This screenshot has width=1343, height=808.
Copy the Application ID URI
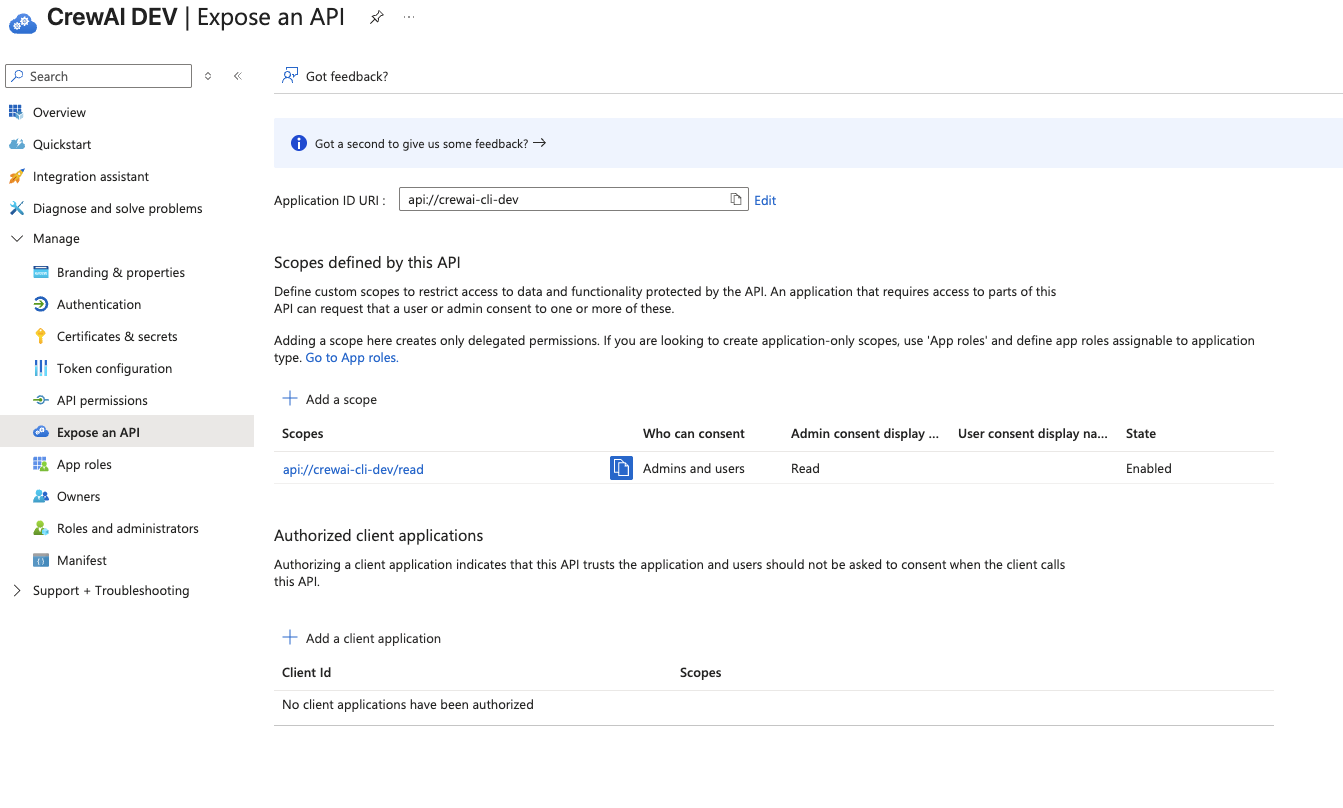coord(737,199)
